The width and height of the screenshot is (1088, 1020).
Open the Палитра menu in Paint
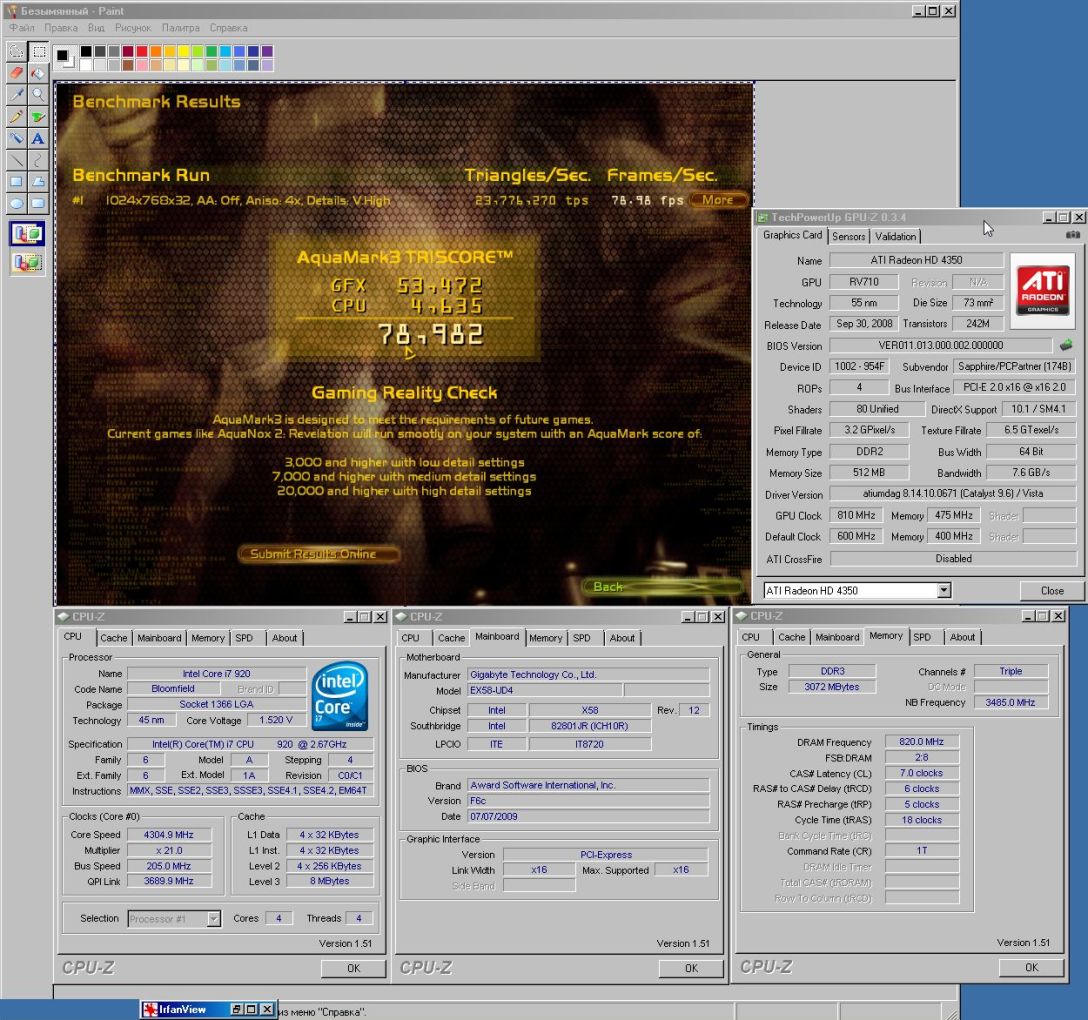180,28
